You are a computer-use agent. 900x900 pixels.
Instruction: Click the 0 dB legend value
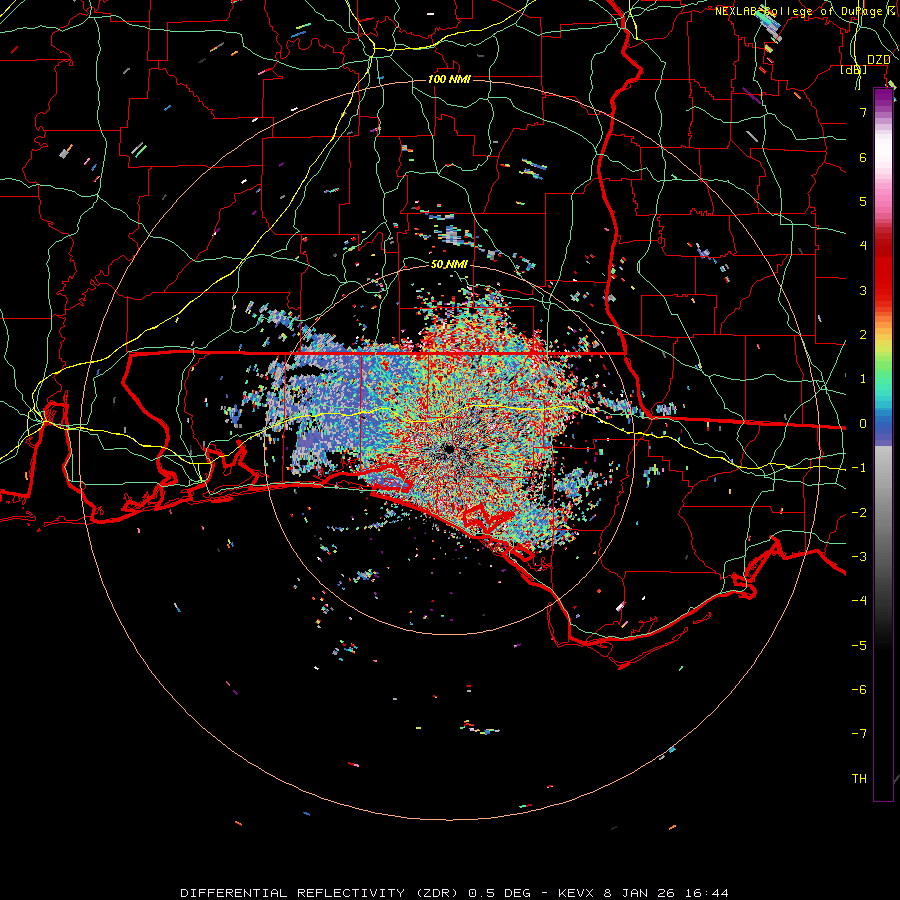coord(863,424)
